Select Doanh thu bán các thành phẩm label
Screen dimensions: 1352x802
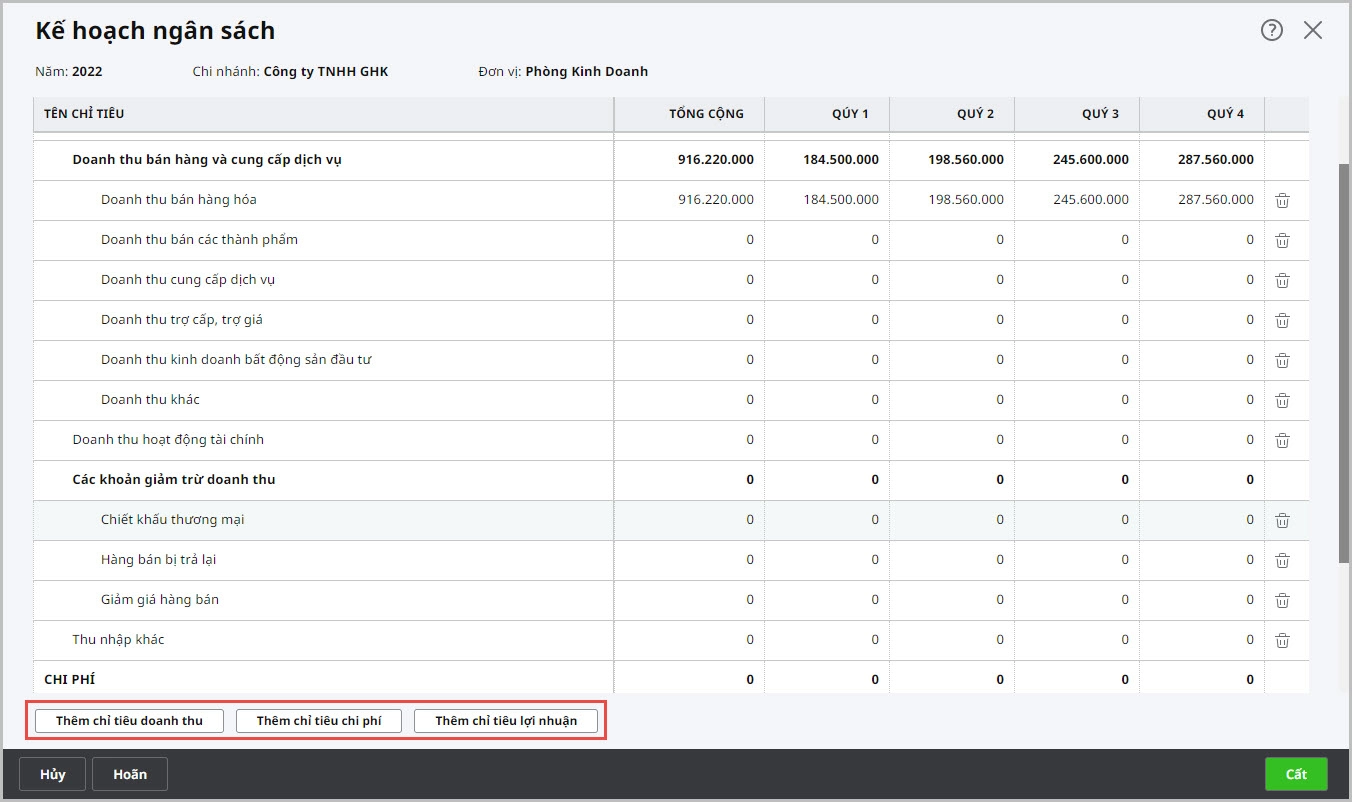199,240
